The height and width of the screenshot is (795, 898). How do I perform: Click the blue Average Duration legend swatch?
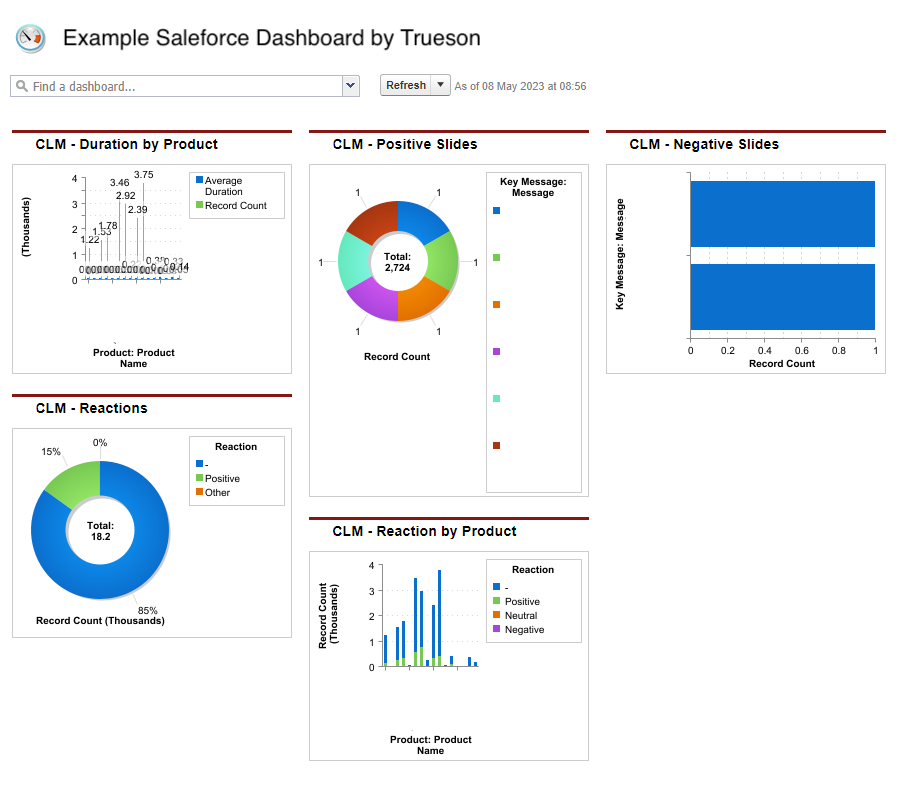pos(199,180)
